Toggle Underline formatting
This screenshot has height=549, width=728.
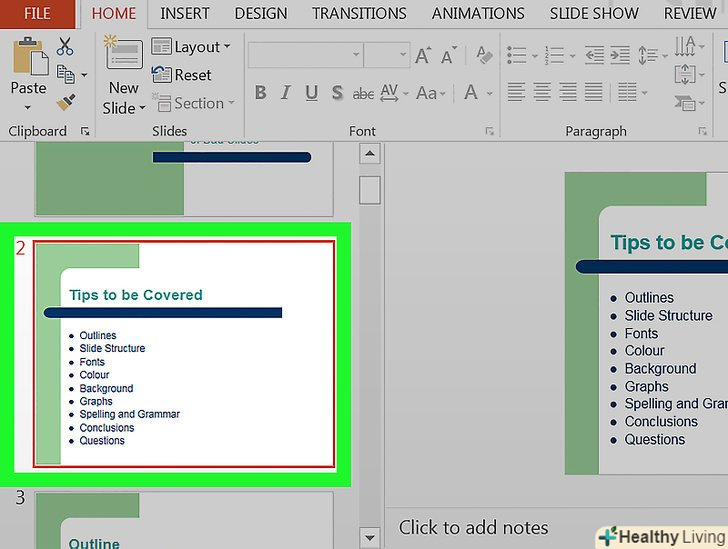(312, 93)
